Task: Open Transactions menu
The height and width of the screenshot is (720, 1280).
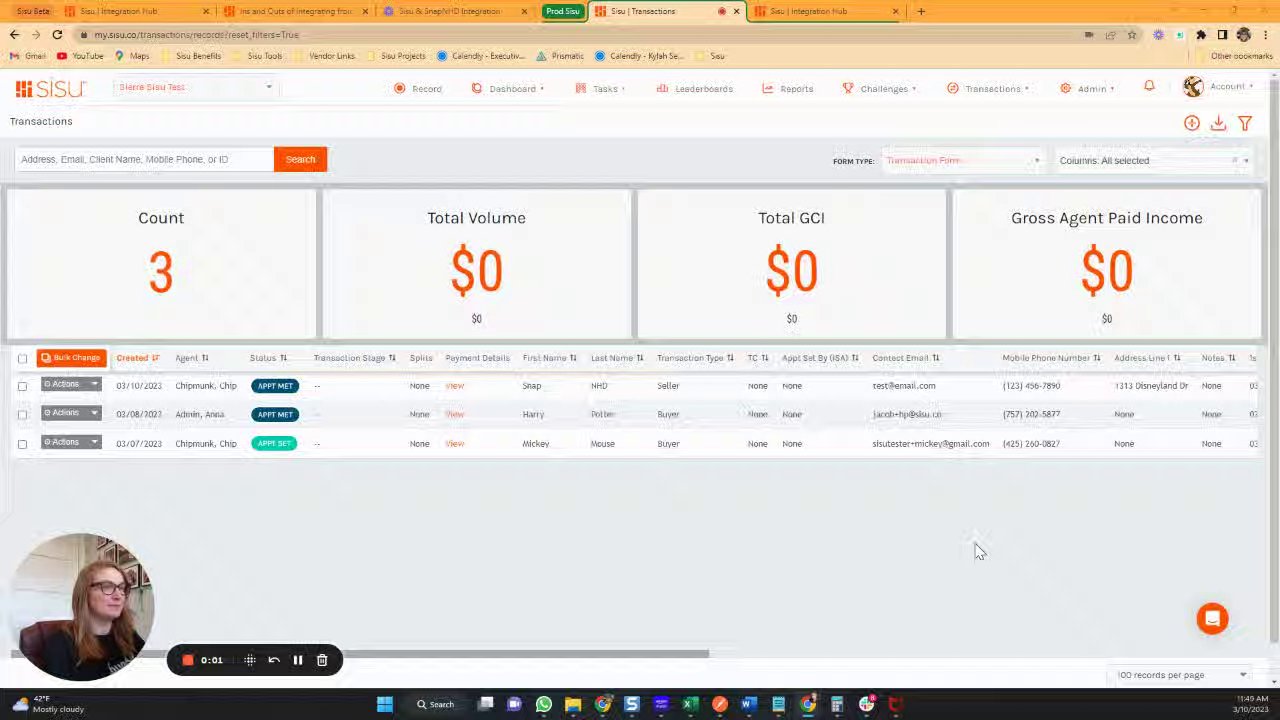Action: click(x=988, y=89)
